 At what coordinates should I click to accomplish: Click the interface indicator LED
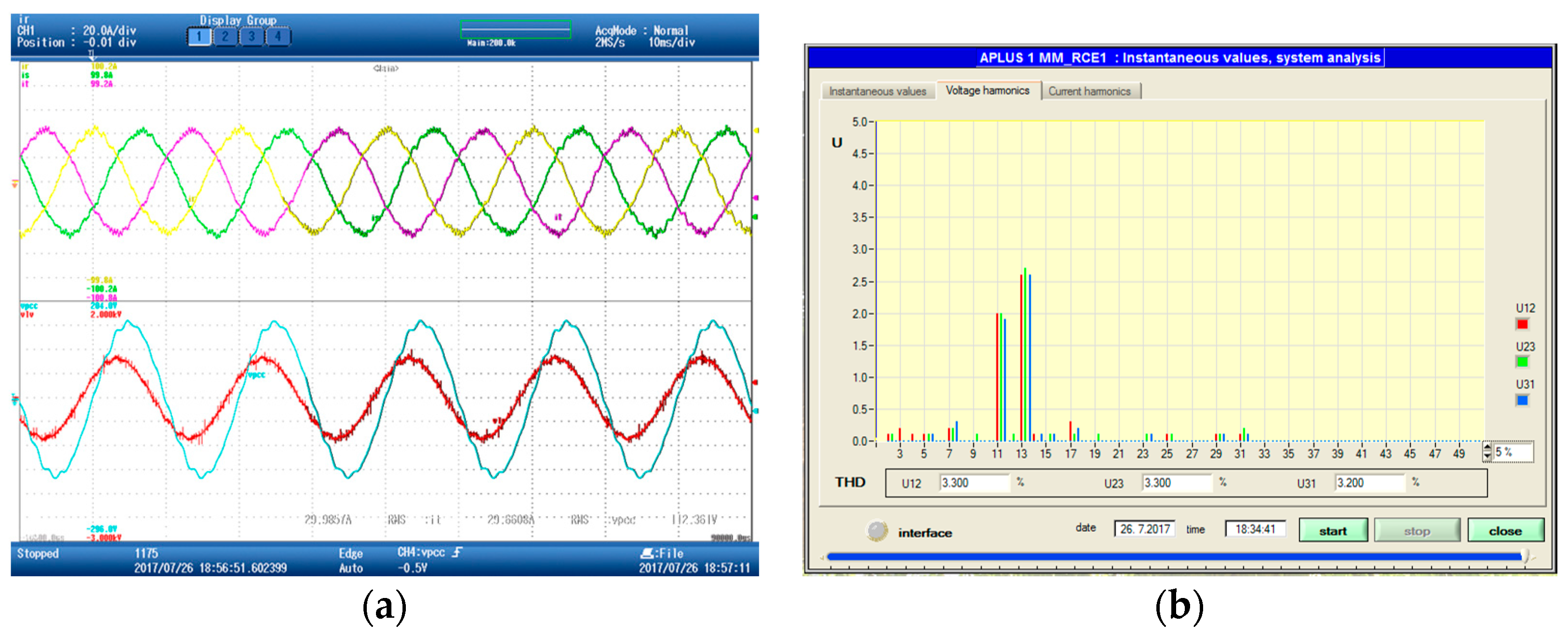876,531
